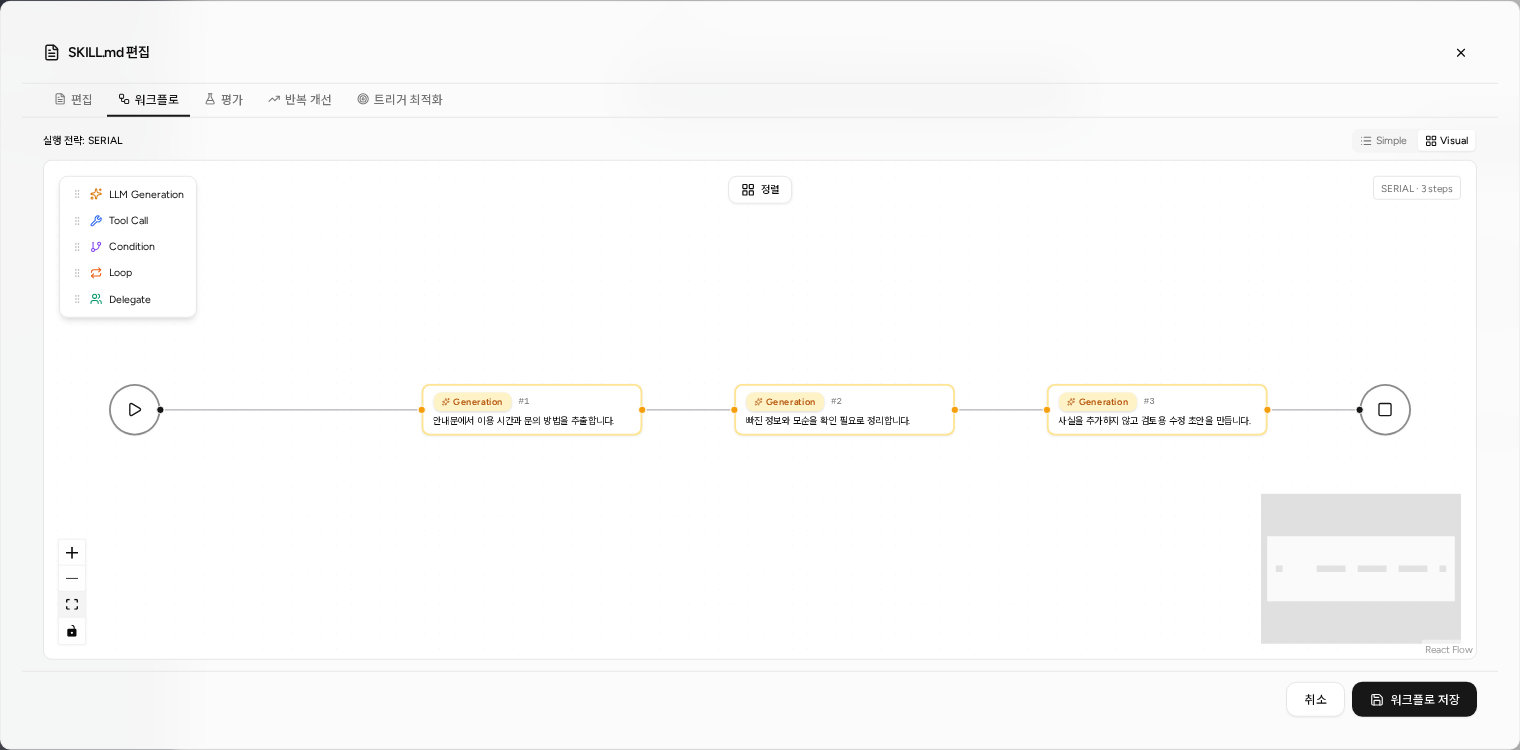Screen dimensions: 1520x750
Task: Click the Generation badge on step #1
Action: coord(472,402)
